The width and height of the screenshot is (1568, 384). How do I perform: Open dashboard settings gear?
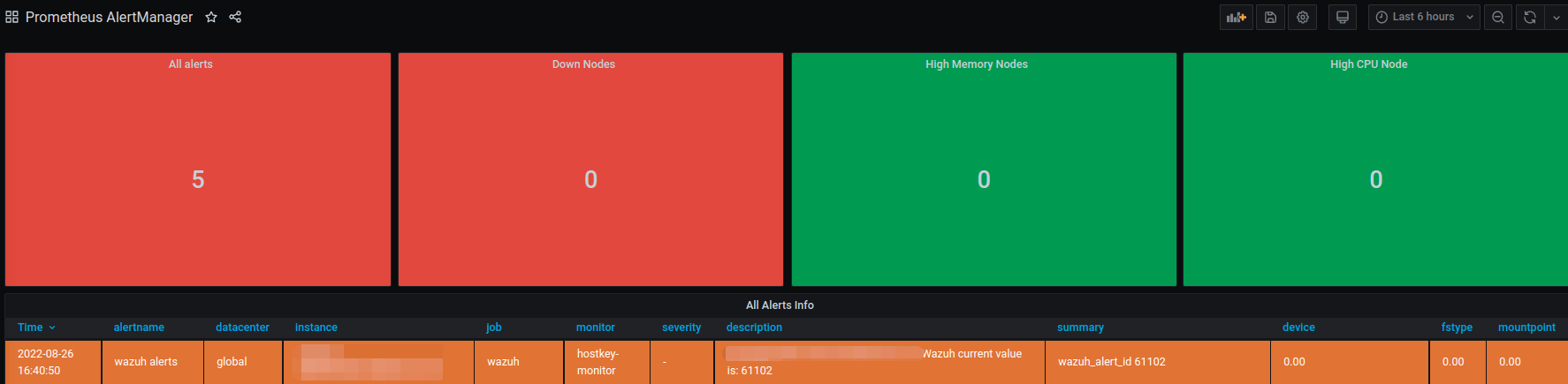pyautogui.click(x=1302, y=17)
